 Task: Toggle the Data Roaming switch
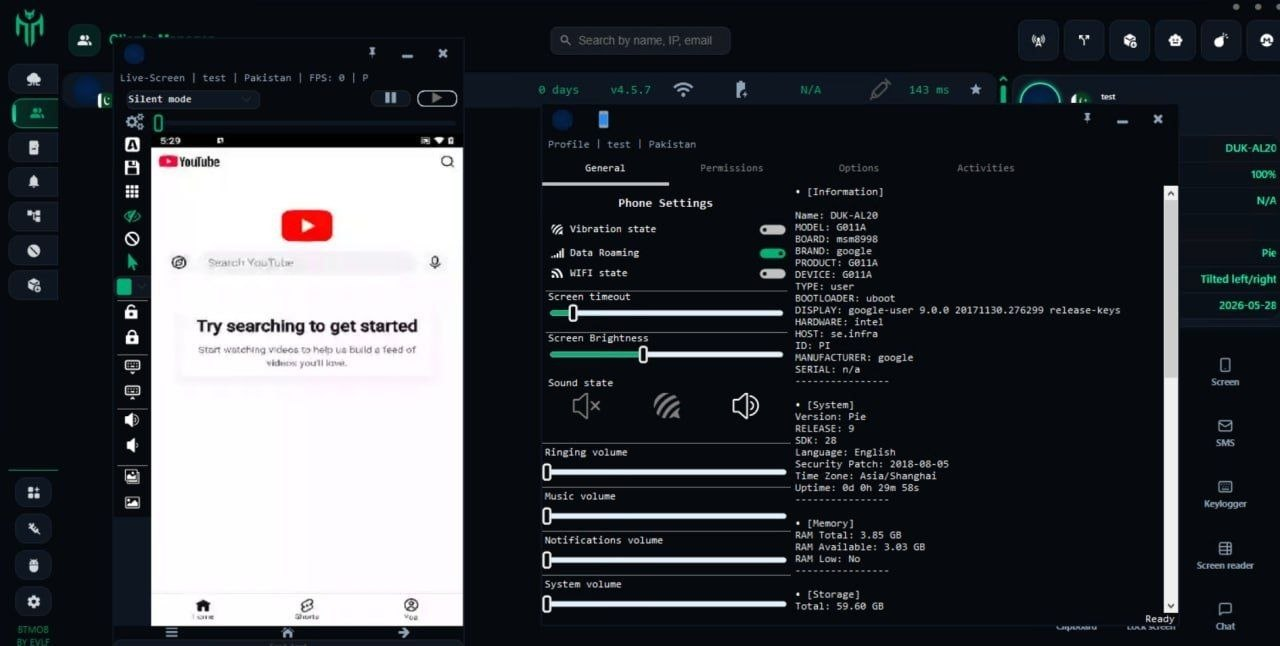(x=772, y=253)
